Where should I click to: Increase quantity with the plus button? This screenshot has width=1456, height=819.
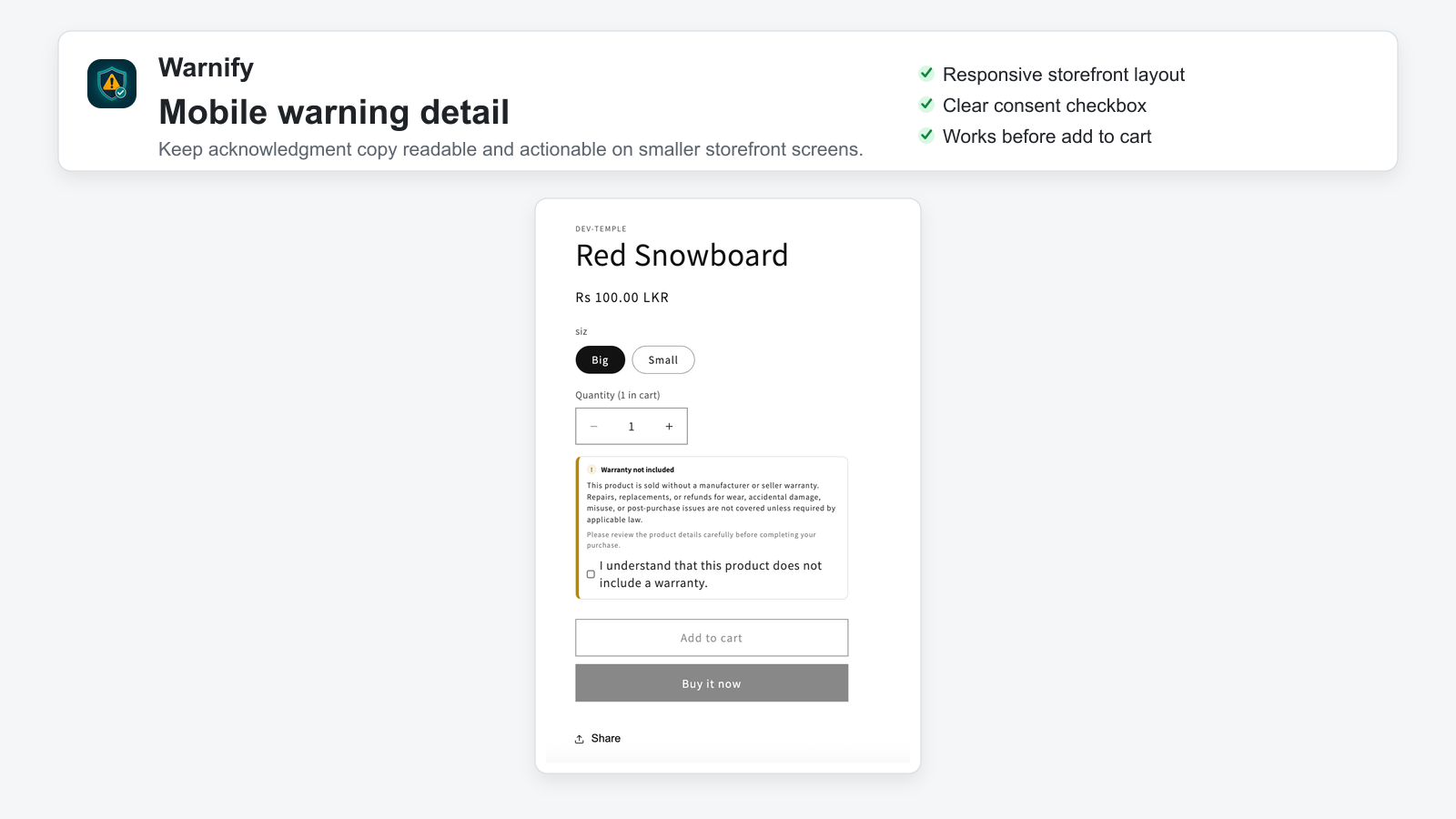[669, 426]
